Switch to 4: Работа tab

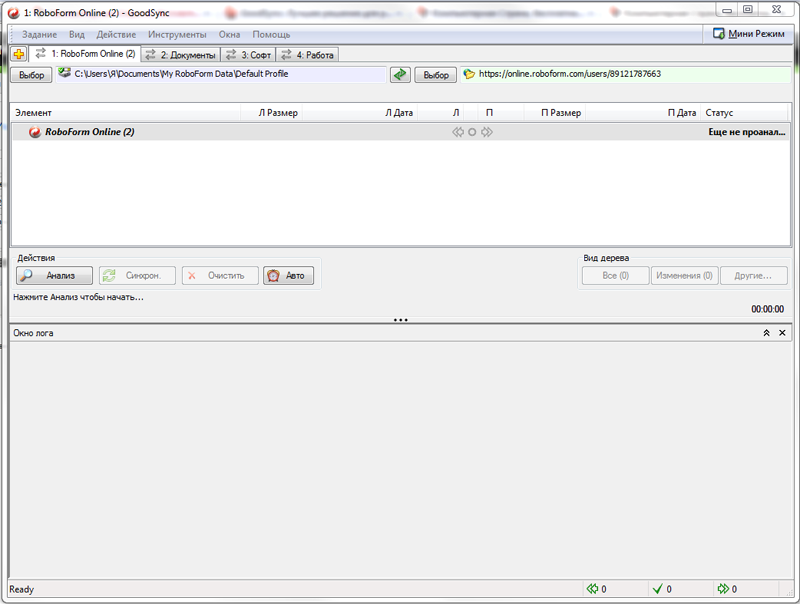(307, 55)
